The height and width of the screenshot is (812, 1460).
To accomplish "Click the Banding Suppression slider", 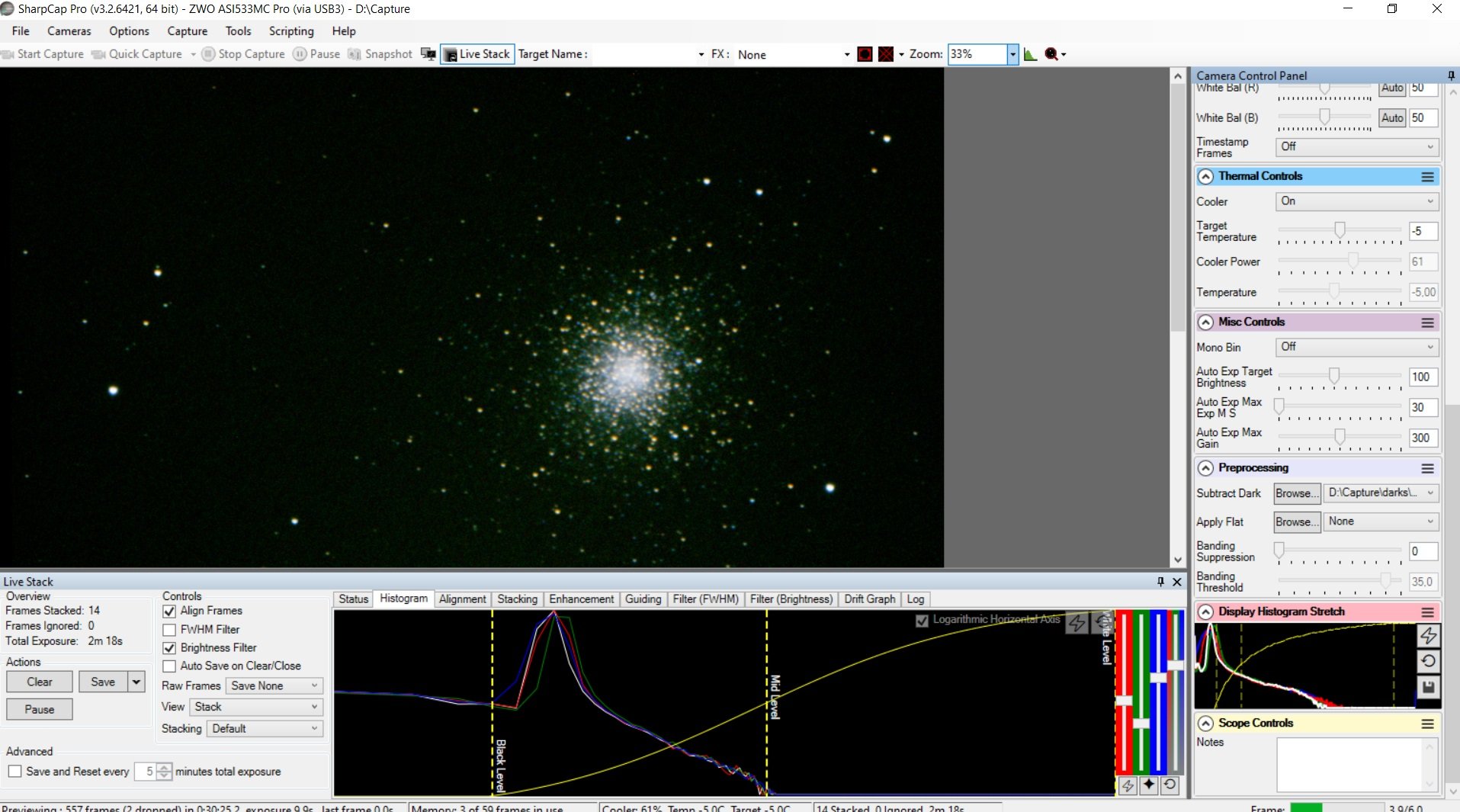I will (x=1340, y=550).
